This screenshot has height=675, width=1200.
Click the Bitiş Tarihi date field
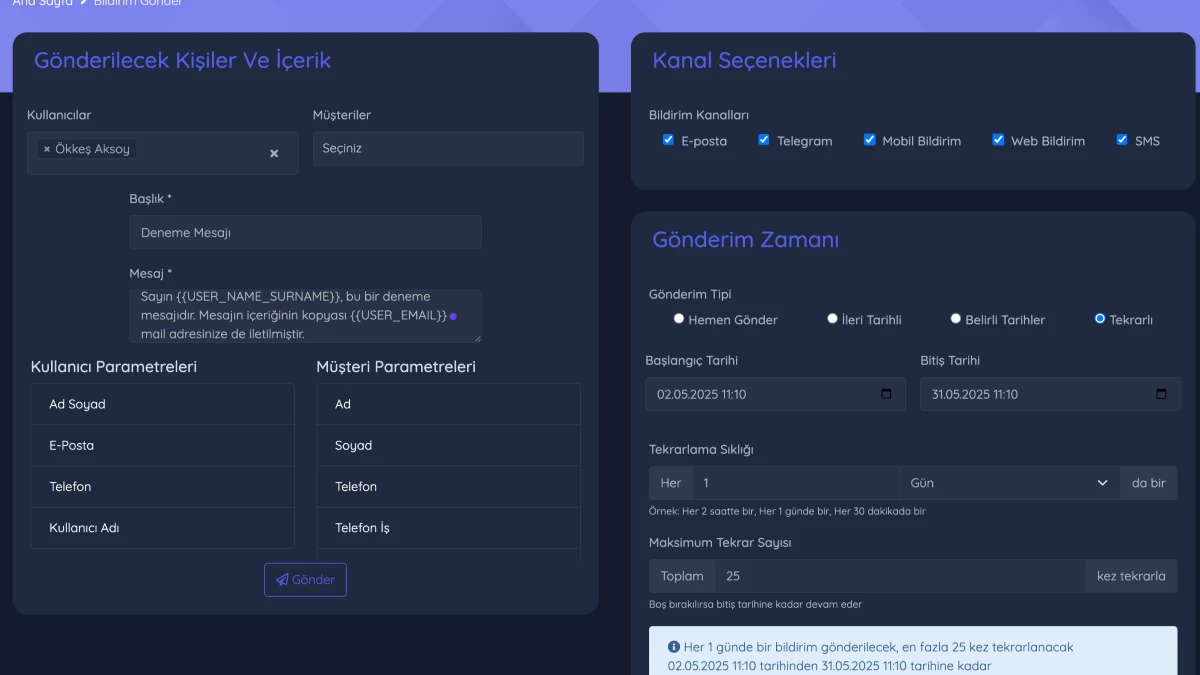[1049, 394]
